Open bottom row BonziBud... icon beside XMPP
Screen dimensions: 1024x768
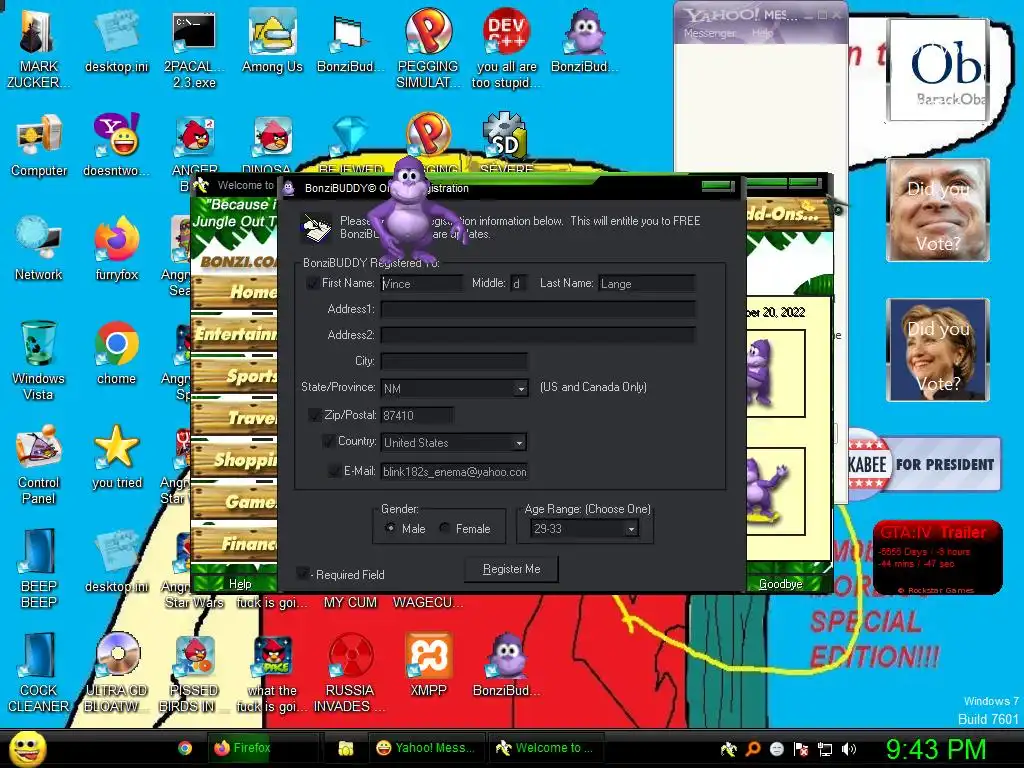pyautogui.click(x=506, y=665)
